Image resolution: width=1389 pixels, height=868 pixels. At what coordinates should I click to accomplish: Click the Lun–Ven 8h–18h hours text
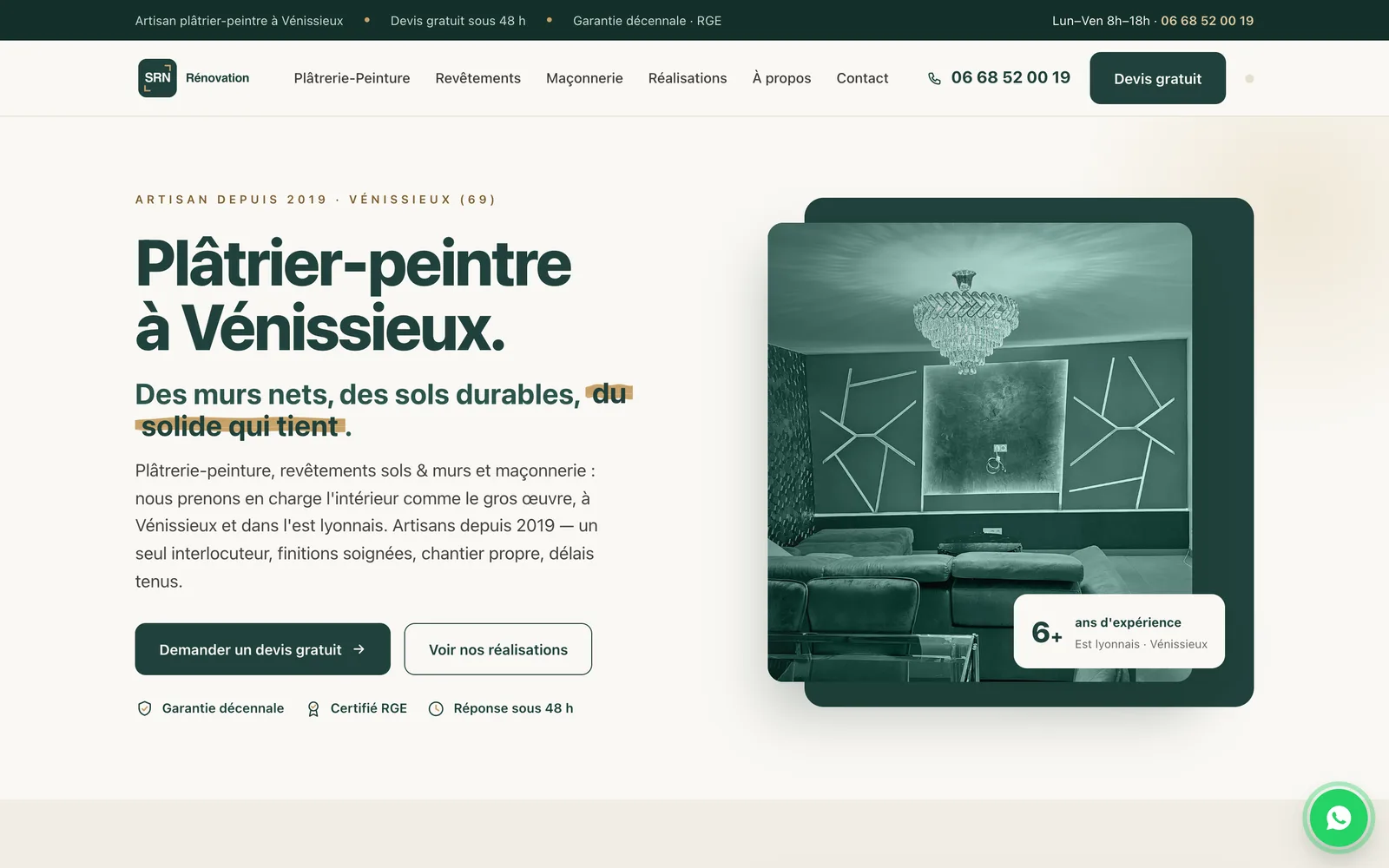1101,21
